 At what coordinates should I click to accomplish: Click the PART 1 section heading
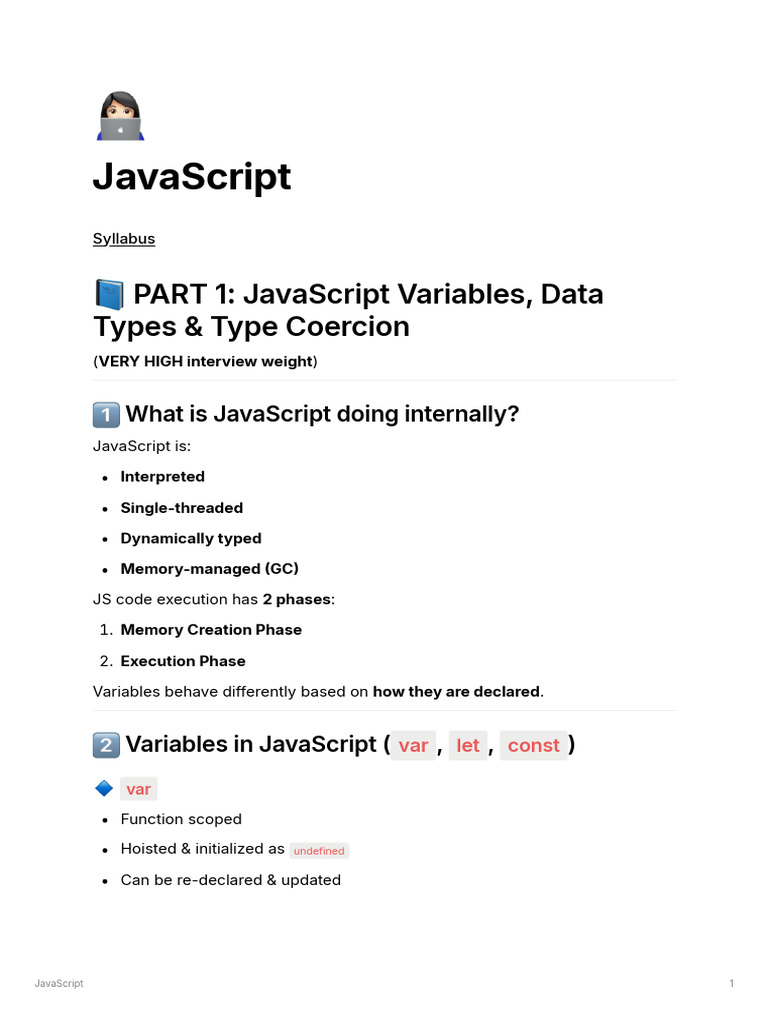pyautogui.click(x=349, y=310)
